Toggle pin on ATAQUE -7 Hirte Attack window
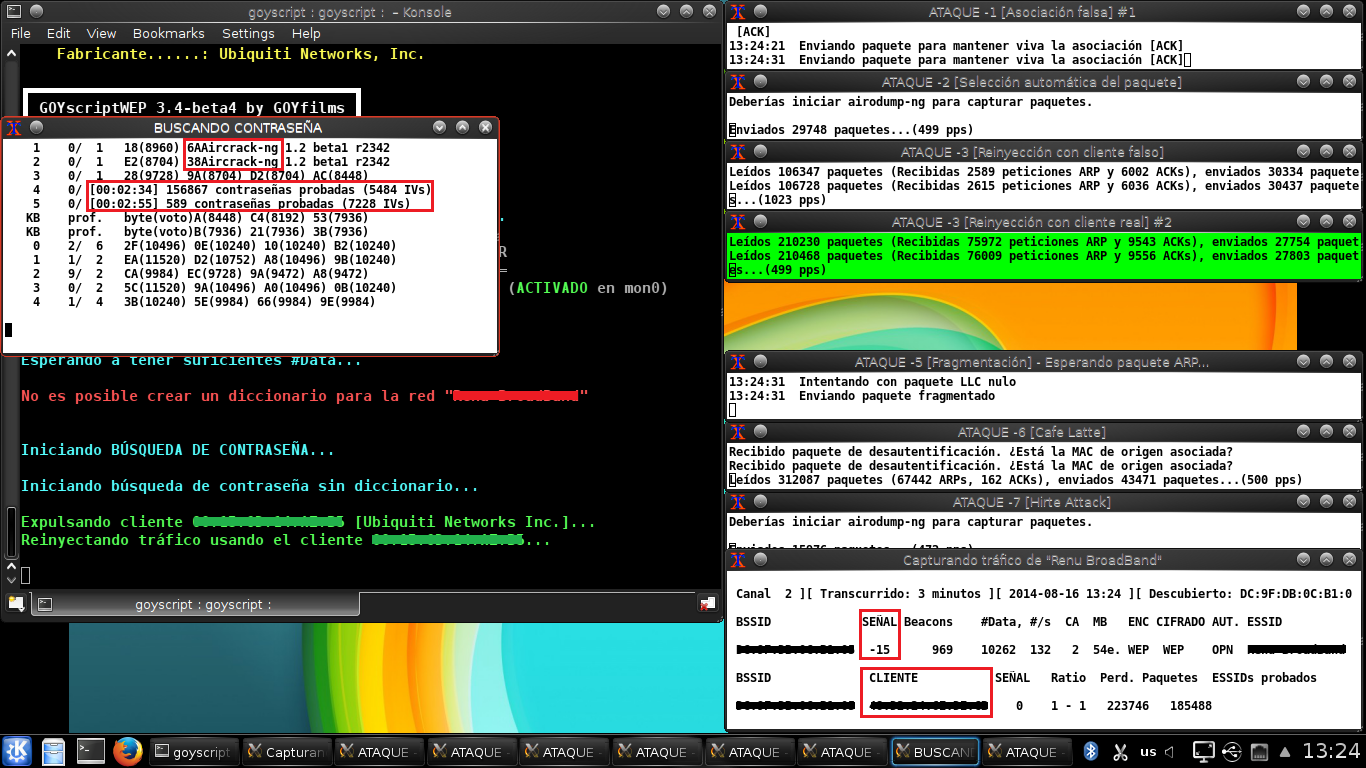 coord(760,502)
